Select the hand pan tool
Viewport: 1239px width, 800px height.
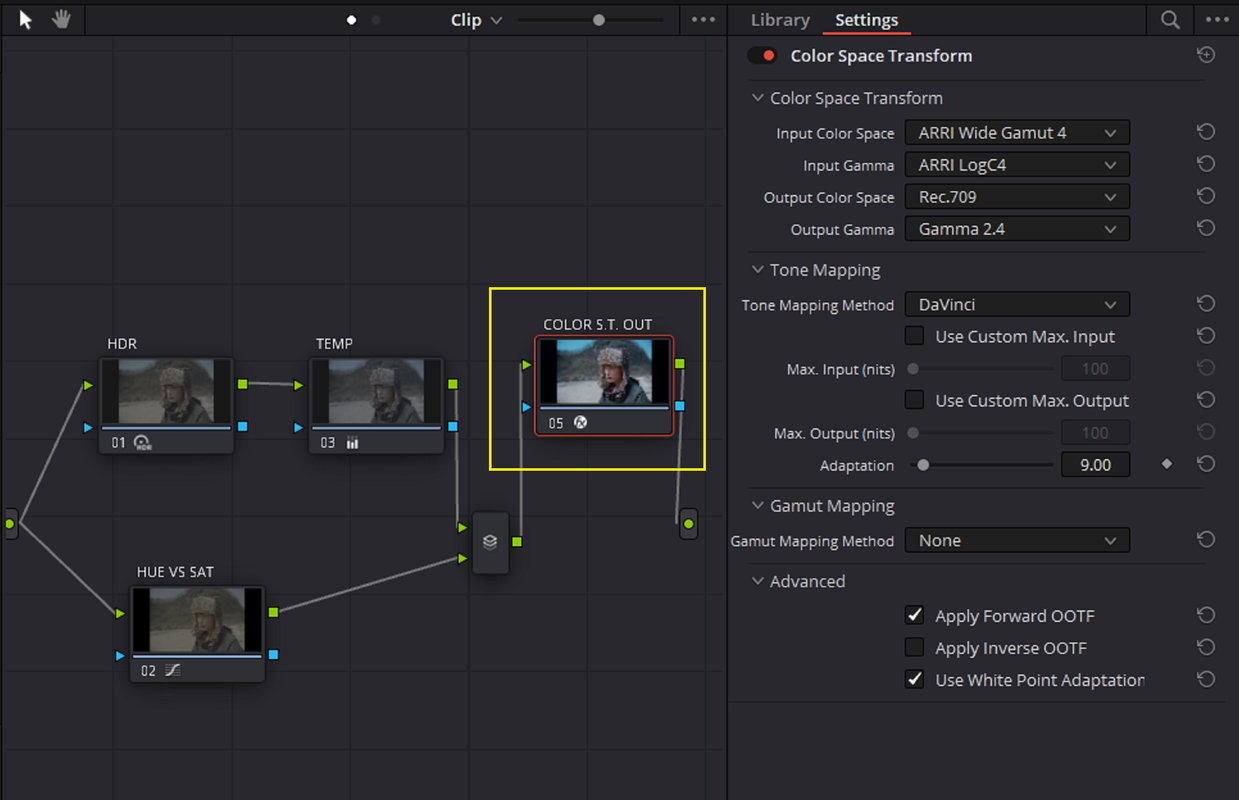point(61,19)
